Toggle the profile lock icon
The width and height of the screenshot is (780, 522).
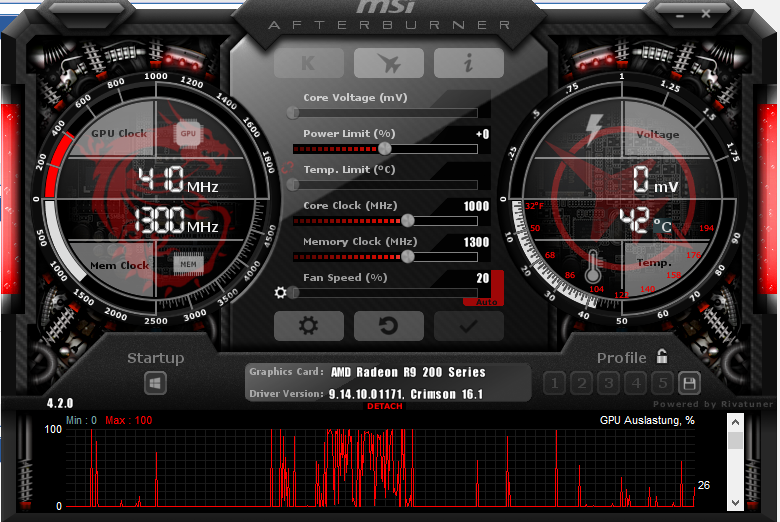(662, 356)
